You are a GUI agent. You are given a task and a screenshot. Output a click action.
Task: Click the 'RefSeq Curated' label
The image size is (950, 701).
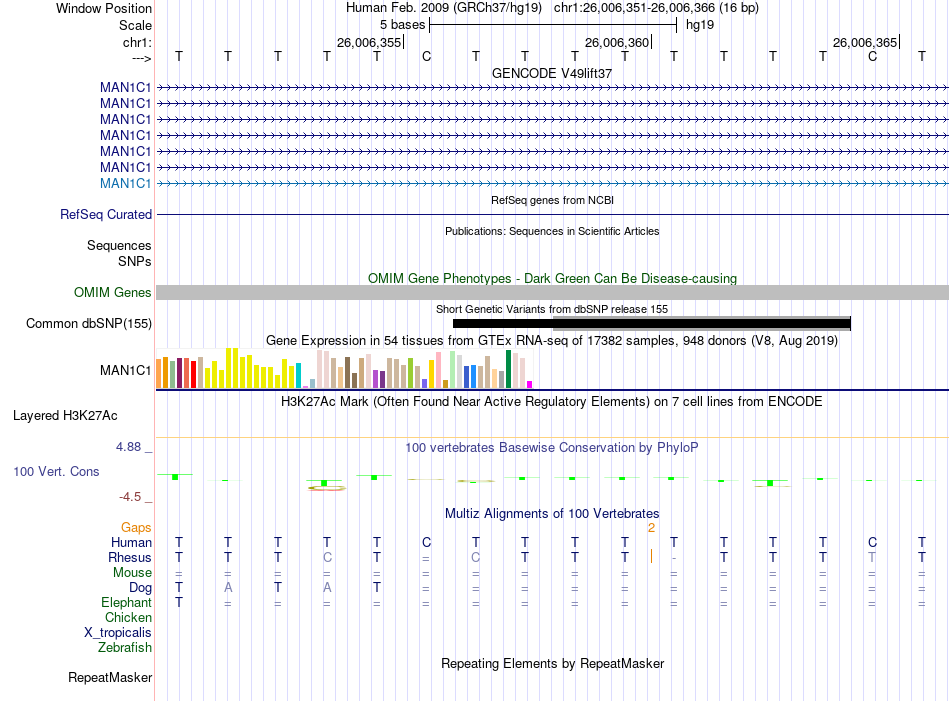tap(106, 214)
